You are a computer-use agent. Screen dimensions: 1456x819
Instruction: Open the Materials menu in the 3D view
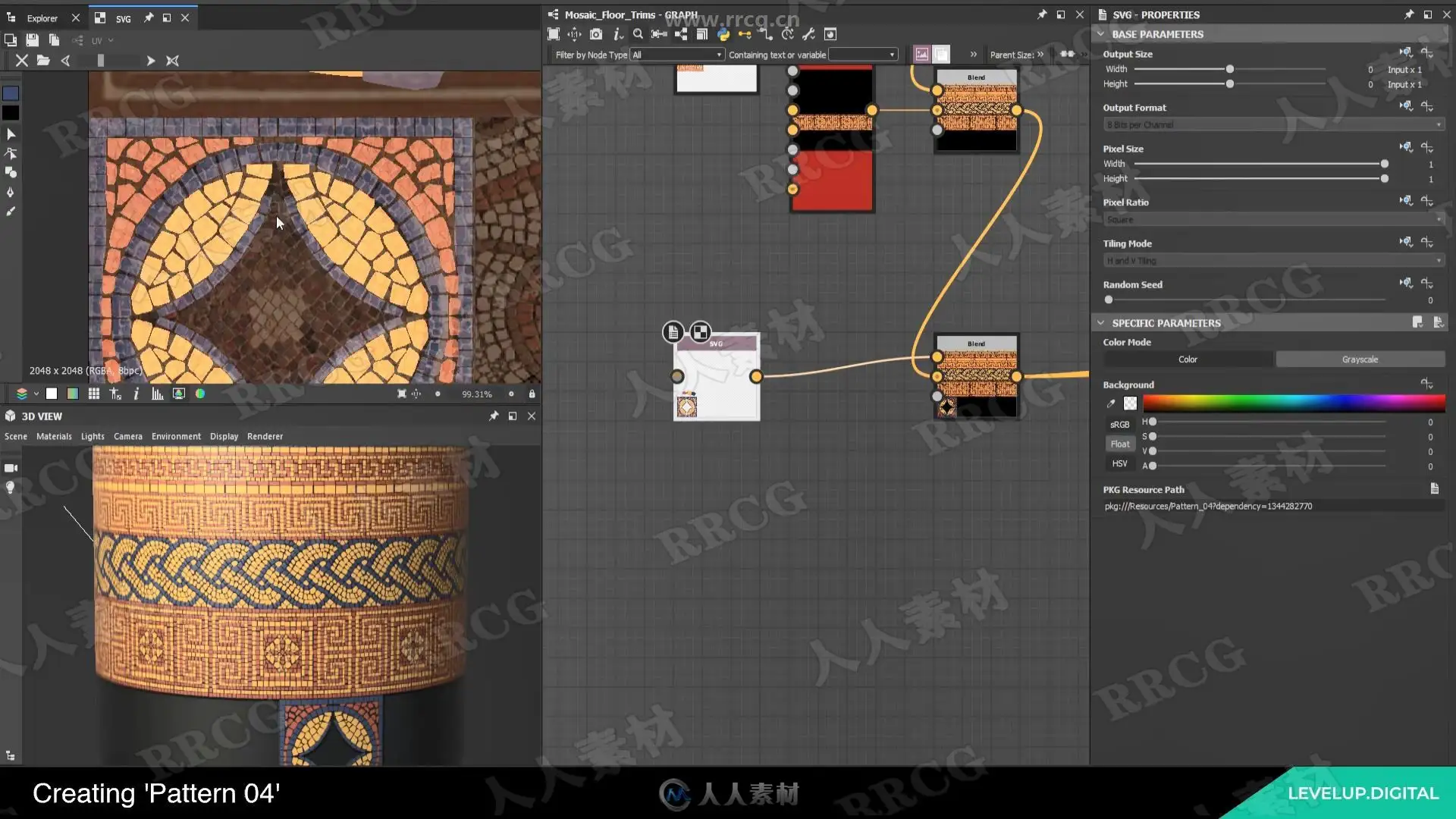coord(54,436)
